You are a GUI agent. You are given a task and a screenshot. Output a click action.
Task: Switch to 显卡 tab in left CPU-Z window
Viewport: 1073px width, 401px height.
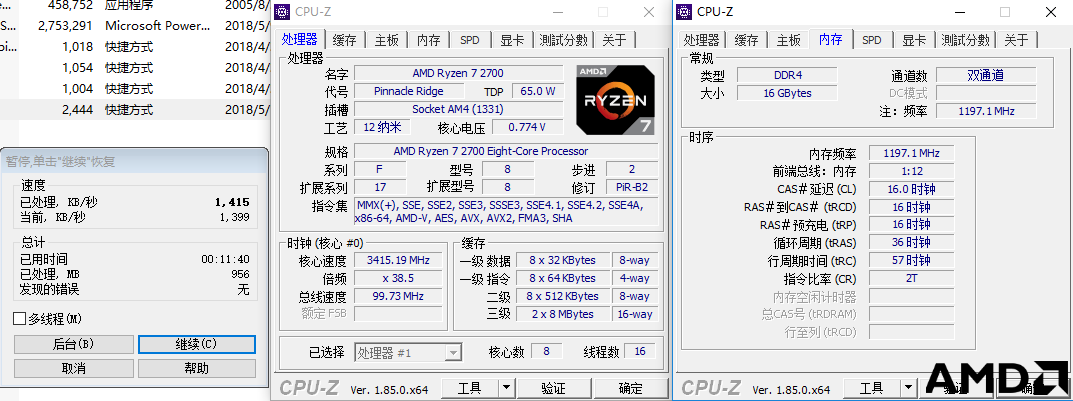pos(512,40)
